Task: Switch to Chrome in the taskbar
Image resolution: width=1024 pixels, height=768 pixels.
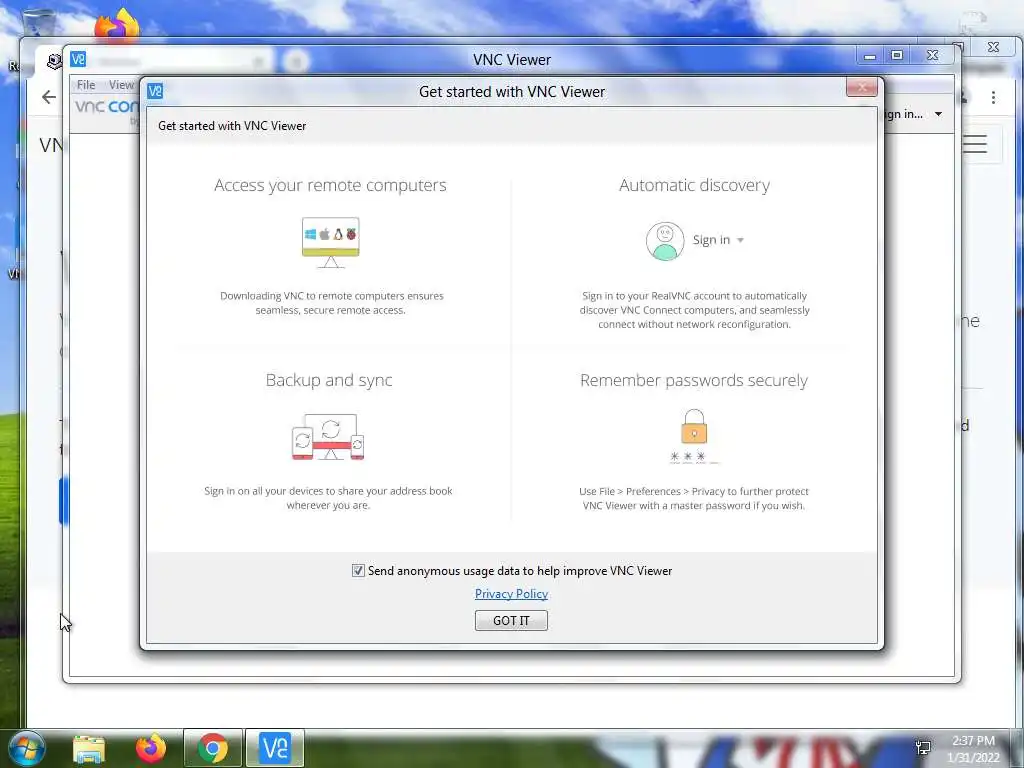Action: 213,748
